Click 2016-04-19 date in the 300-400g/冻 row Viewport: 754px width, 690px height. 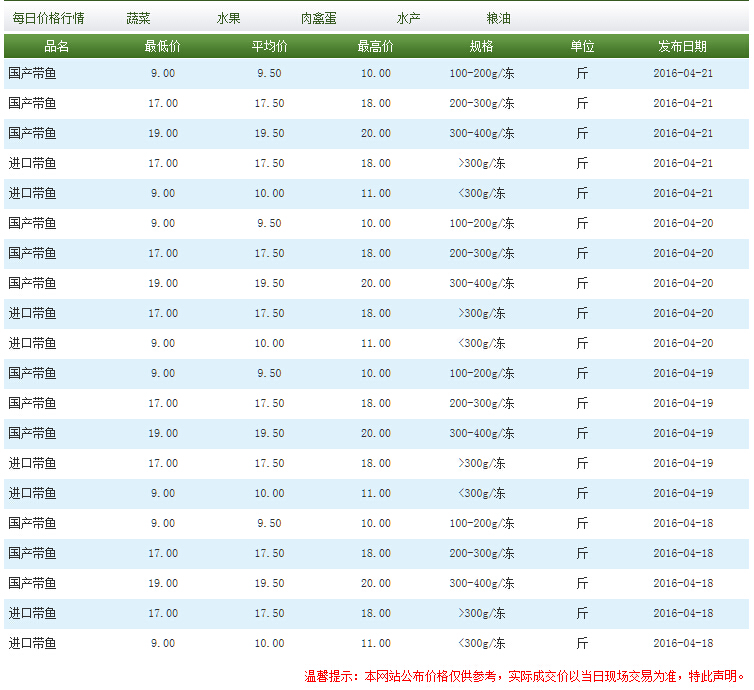[x=683, y=433]
